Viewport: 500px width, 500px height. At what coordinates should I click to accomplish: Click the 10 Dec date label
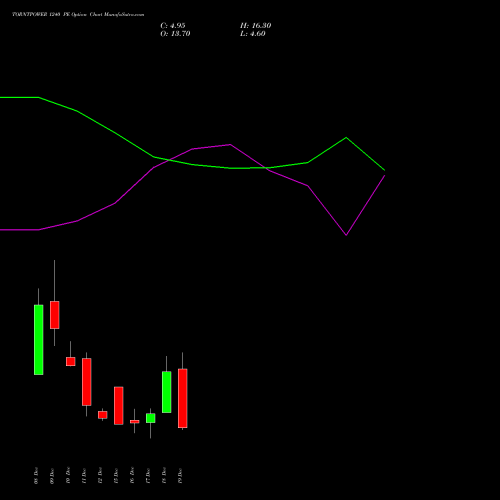68,476
